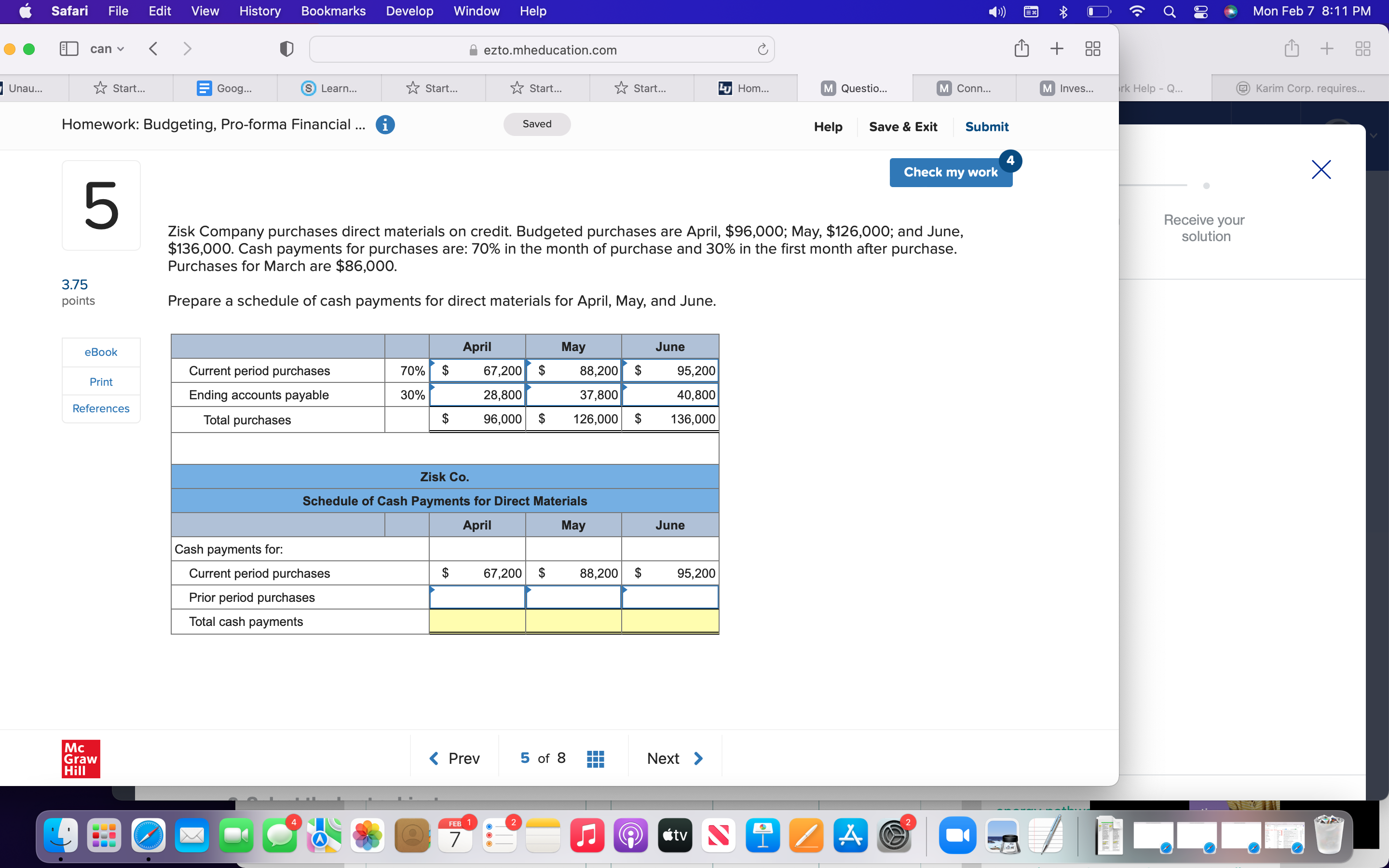Click the info icon next to homework title
Viewport: 1389px width, 868px height.
pyautogui.click(x=385, y=124)
